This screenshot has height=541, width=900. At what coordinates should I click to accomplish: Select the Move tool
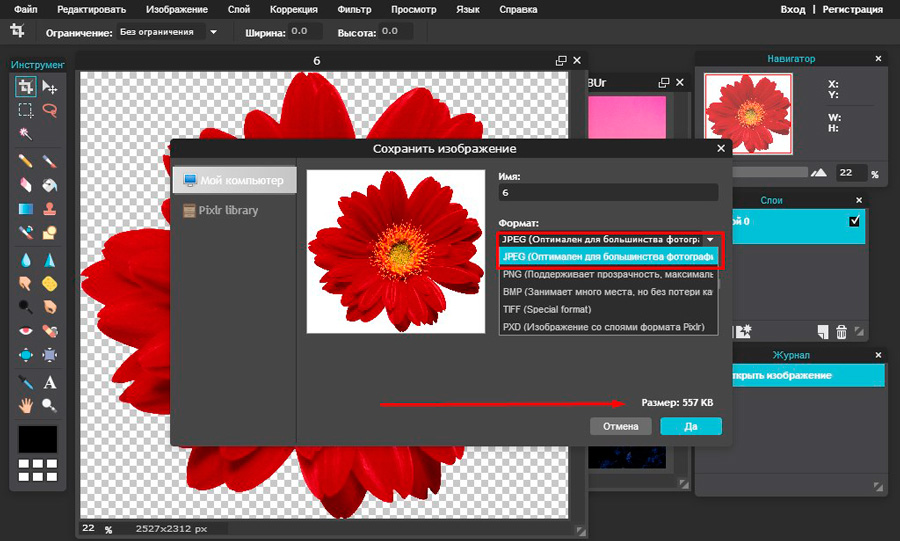[49, 87]
